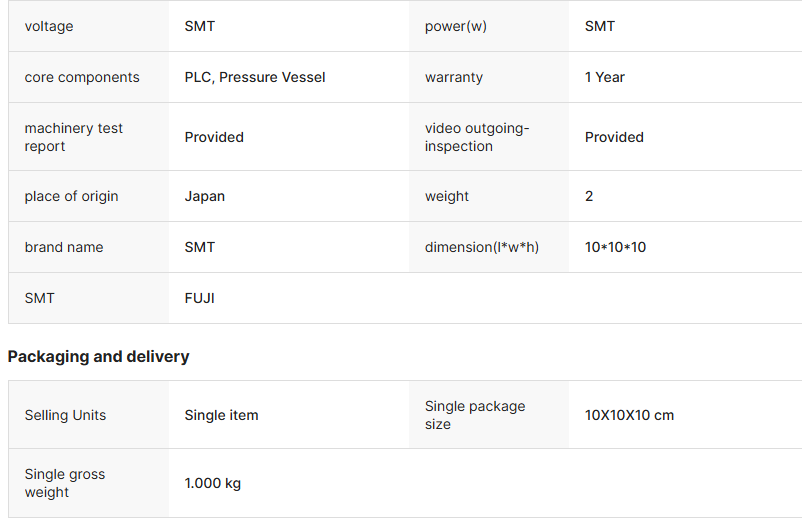Select the 'Single item' value
The height and width of the screenshot is (519, 802).
tap(221, 415)
